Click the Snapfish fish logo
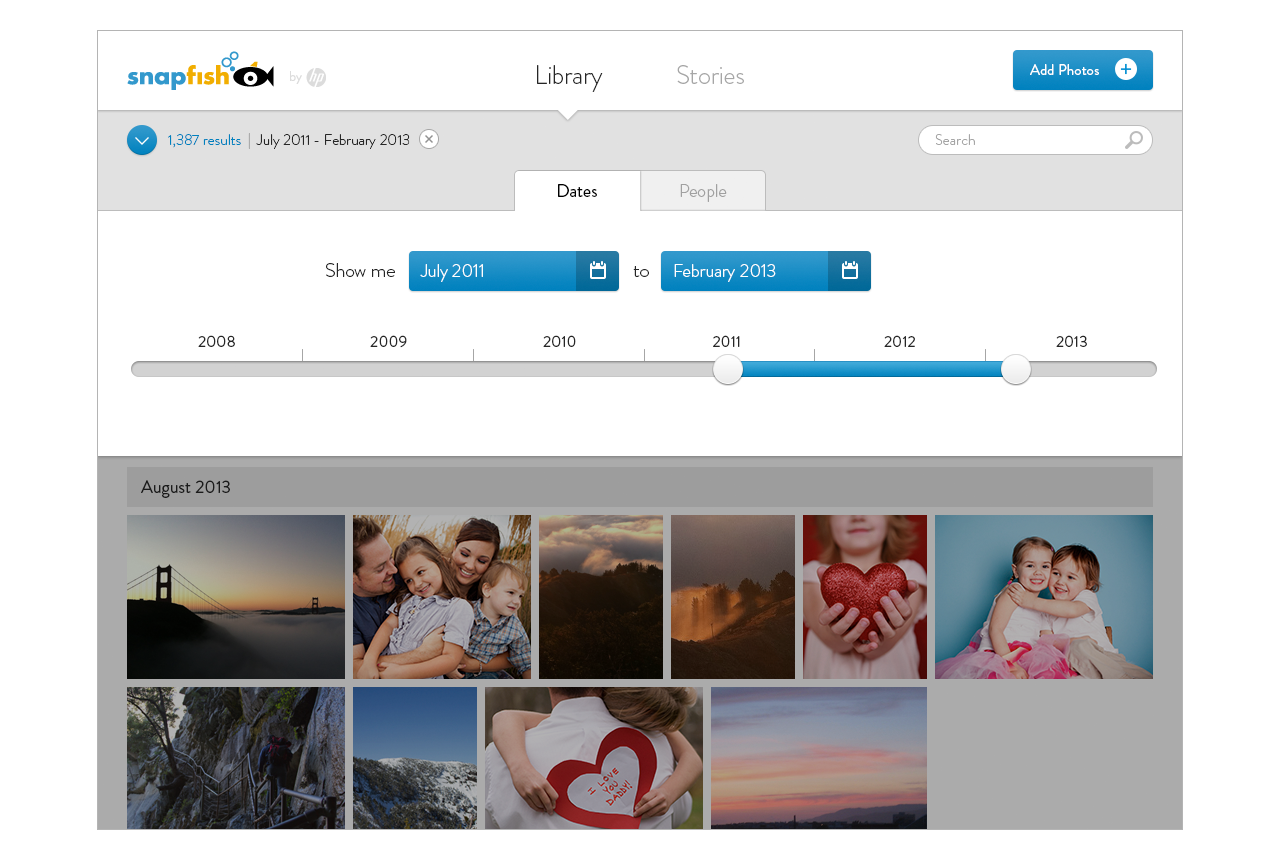Screen dimensions: 1280x860 point(200,73)
